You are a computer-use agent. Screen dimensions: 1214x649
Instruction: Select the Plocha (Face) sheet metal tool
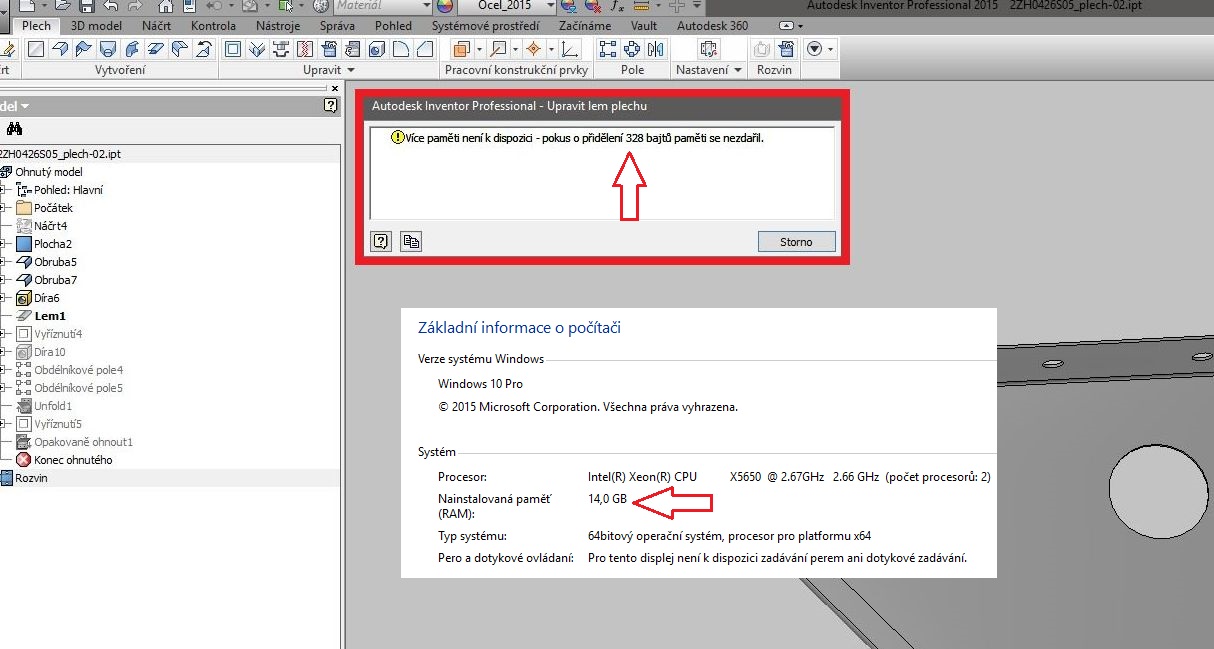[37, 49]
